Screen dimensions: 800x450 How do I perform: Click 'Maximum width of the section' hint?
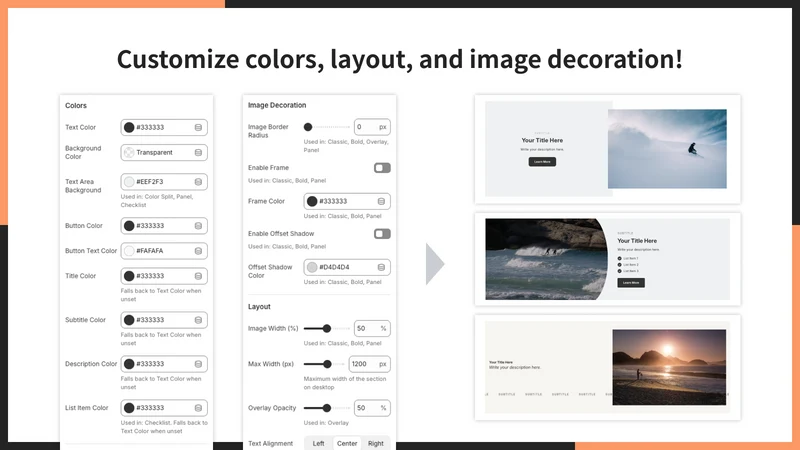[345, 383]
